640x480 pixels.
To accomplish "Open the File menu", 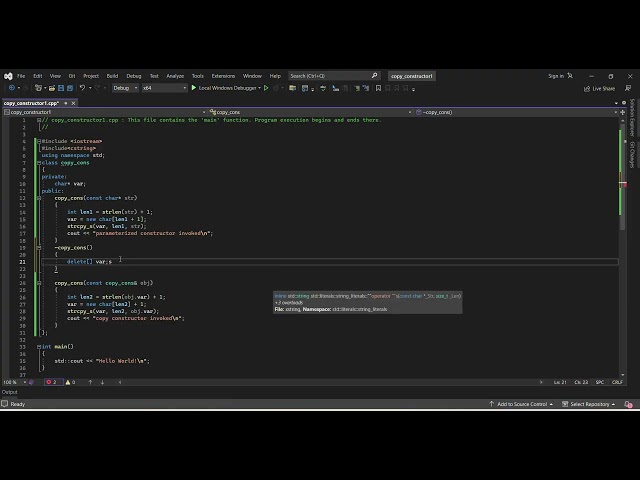I will (x=21, y=76).
